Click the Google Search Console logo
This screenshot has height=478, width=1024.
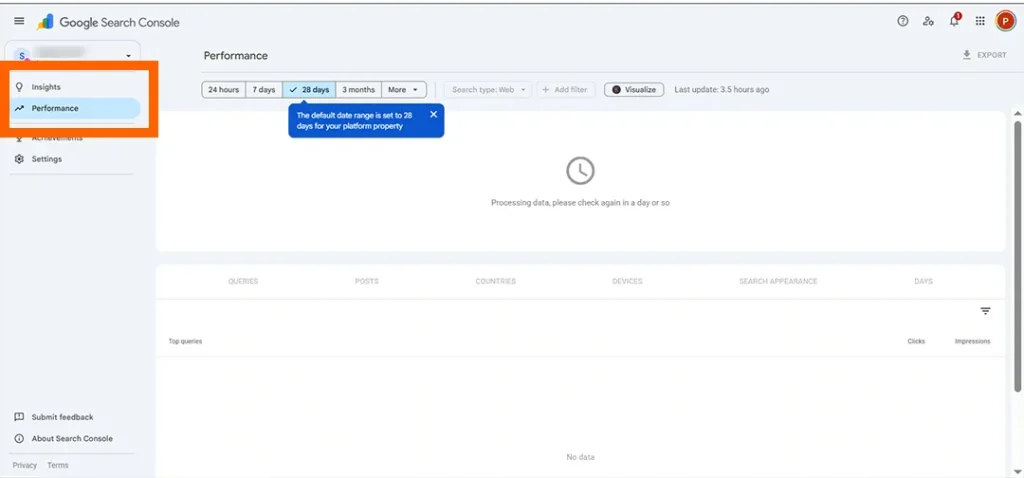coord(108,22)
